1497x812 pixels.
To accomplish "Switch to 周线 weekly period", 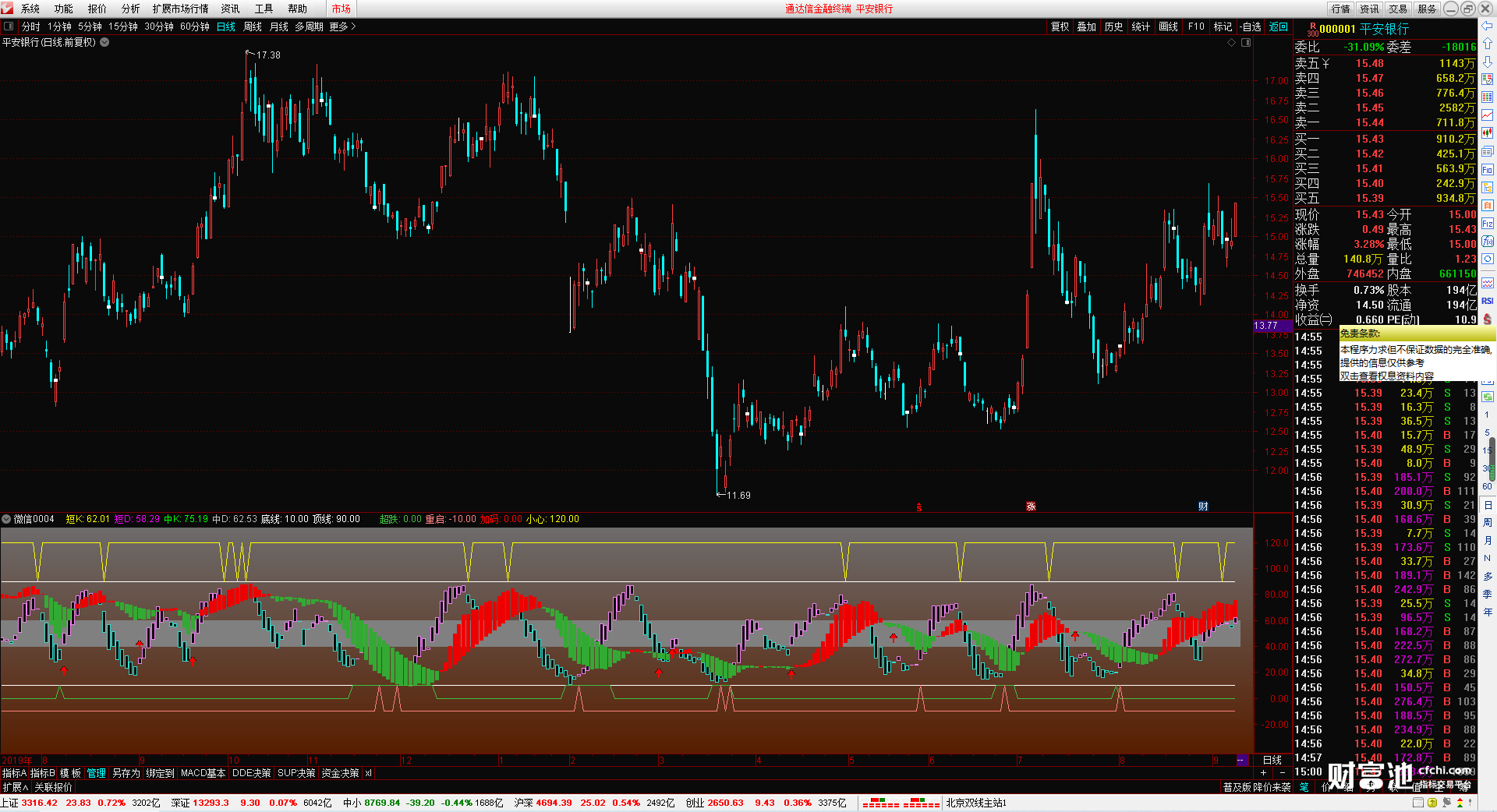I will 253,26.
